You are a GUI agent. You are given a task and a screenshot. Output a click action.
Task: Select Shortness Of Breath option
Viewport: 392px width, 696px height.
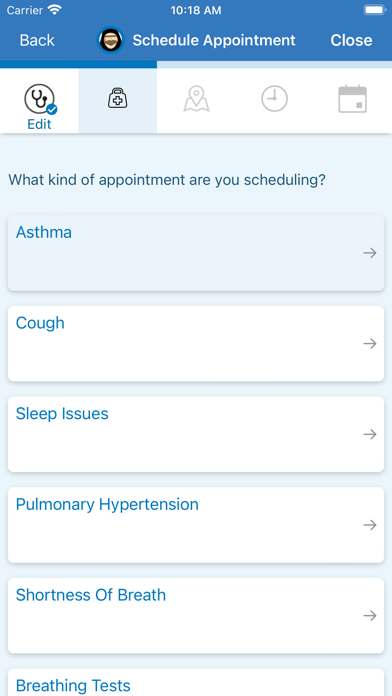point(196,616)
